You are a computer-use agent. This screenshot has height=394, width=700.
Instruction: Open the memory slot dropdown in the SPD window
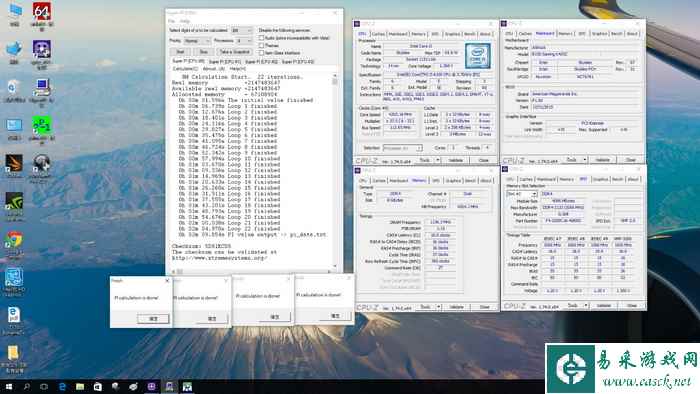tap(521, 194)
